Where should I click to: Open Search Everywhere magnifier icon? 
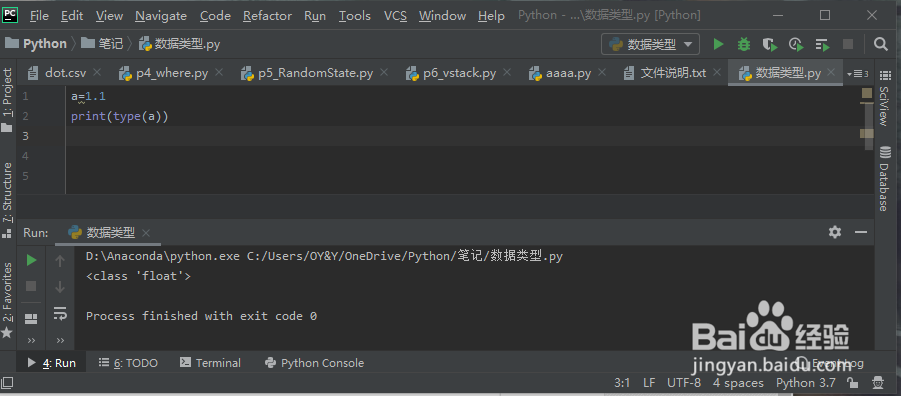click(880, 44)
